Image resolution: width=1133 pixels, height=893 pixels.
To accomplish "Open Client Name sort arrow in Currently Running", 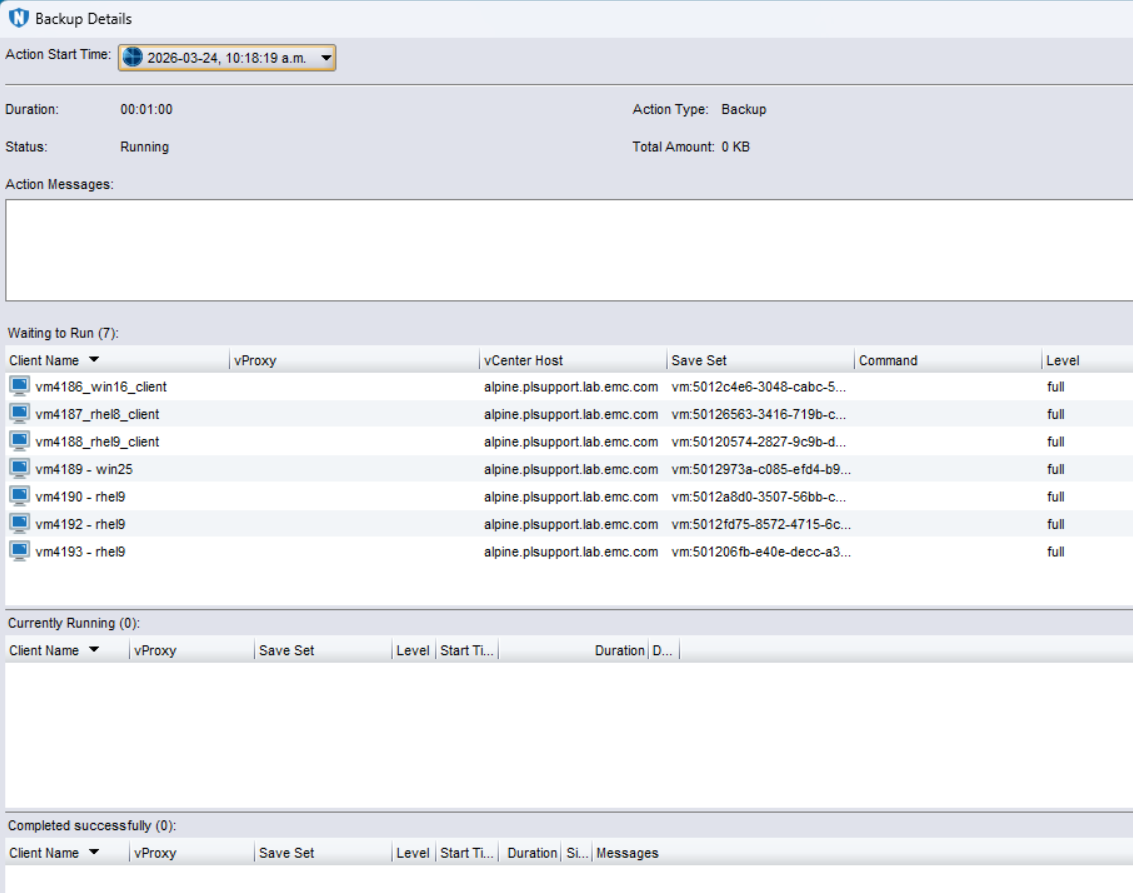I will coord(94,650).
